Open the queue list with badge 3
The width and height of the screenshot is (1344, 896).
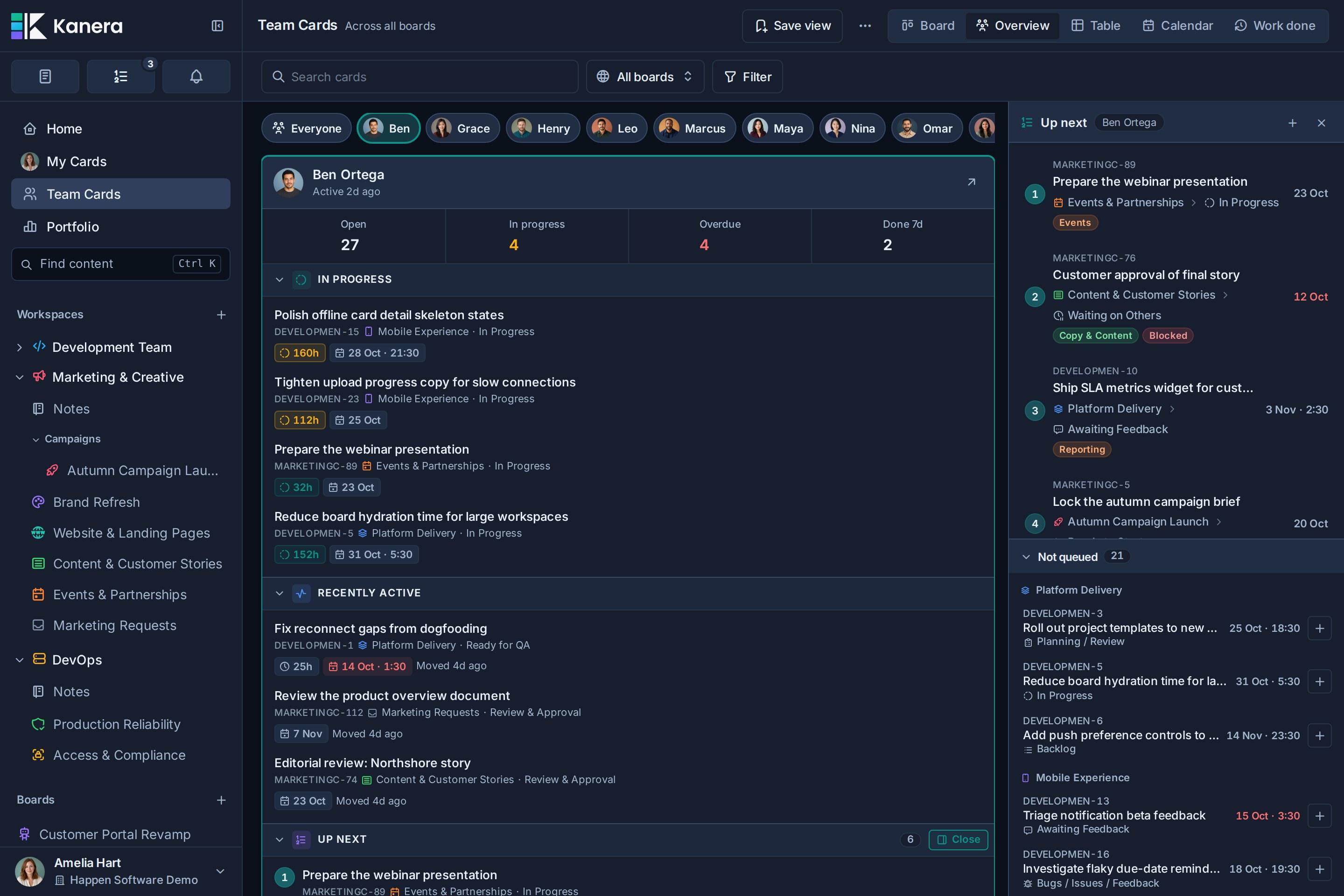[120, 77]
